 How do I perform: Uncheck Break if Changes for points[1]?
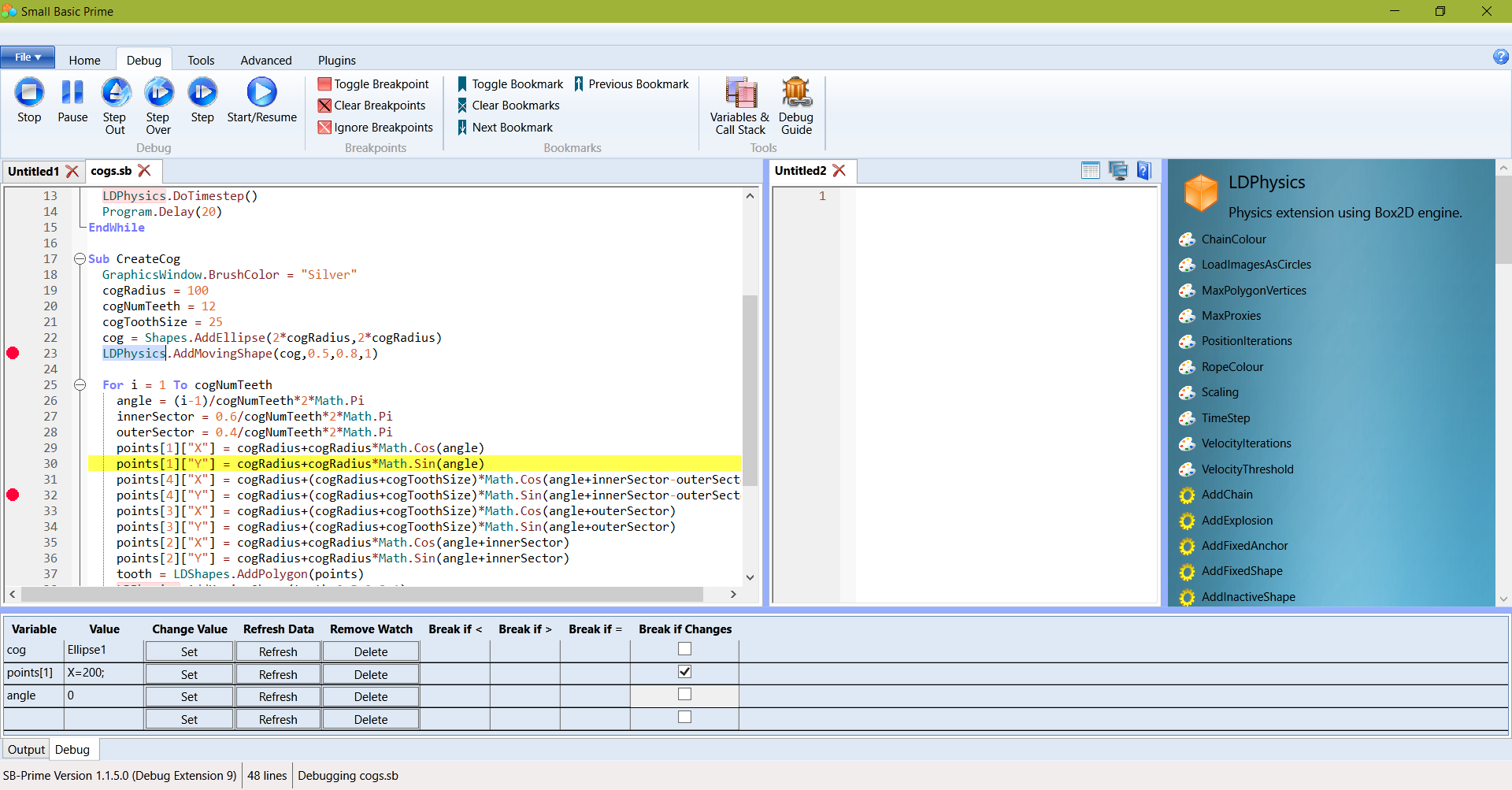pyautogui.click(x=684, y=672)
